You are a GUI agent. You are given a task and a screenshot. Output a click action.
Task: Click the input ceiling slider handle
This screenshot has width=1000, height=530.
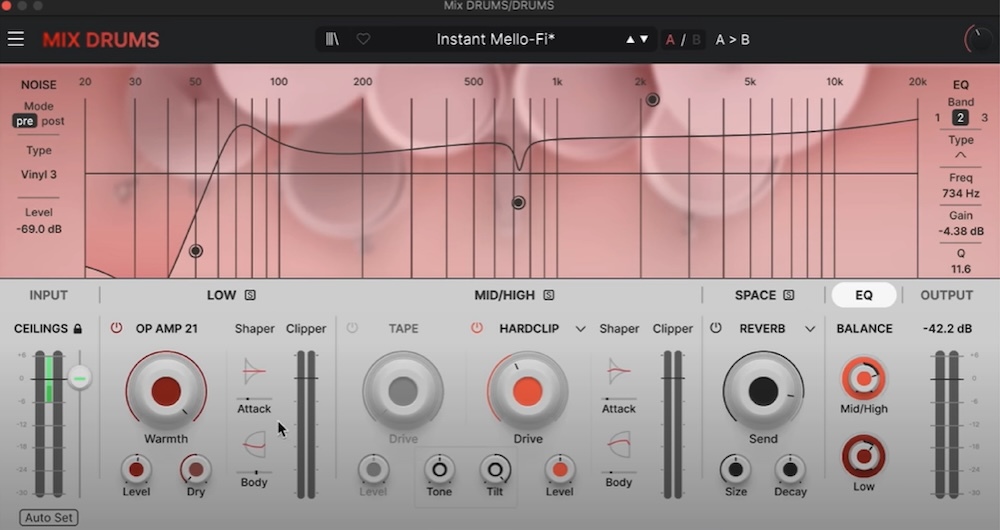pyautogui.click(x=80, y=377)
